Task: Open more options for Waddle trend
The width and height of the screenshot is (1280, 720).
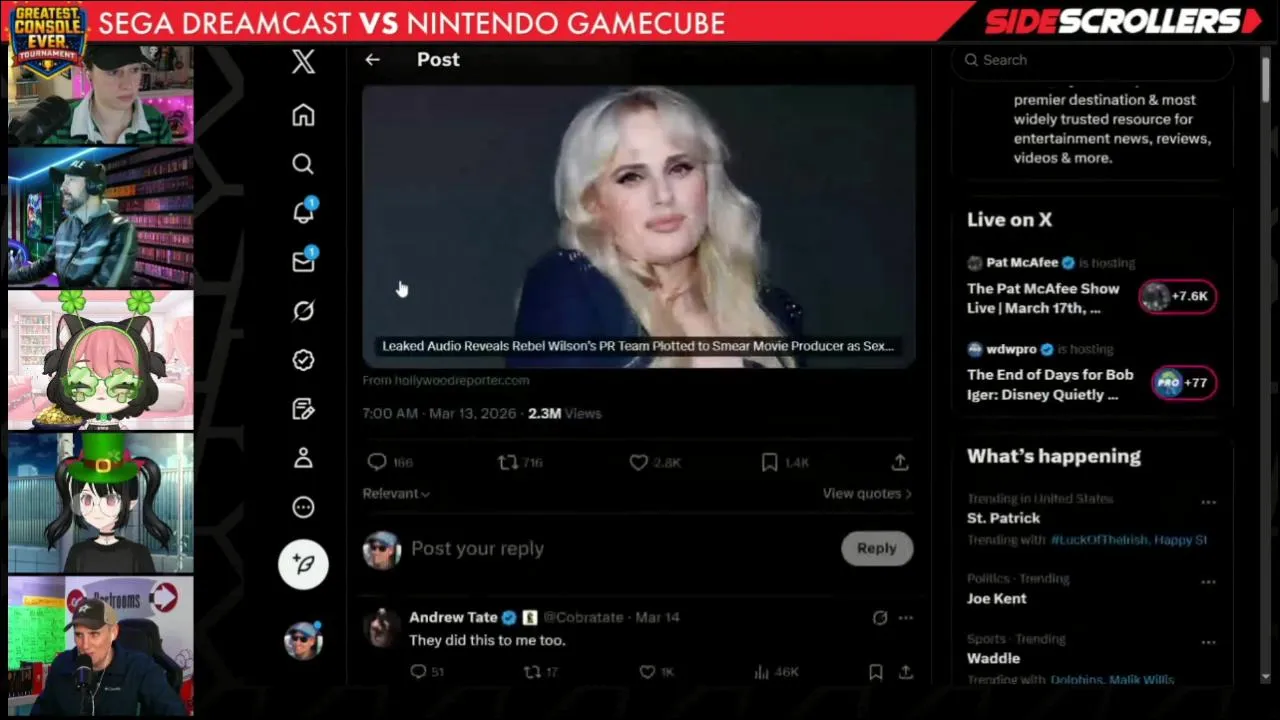Action: [x=1208, y=642]
